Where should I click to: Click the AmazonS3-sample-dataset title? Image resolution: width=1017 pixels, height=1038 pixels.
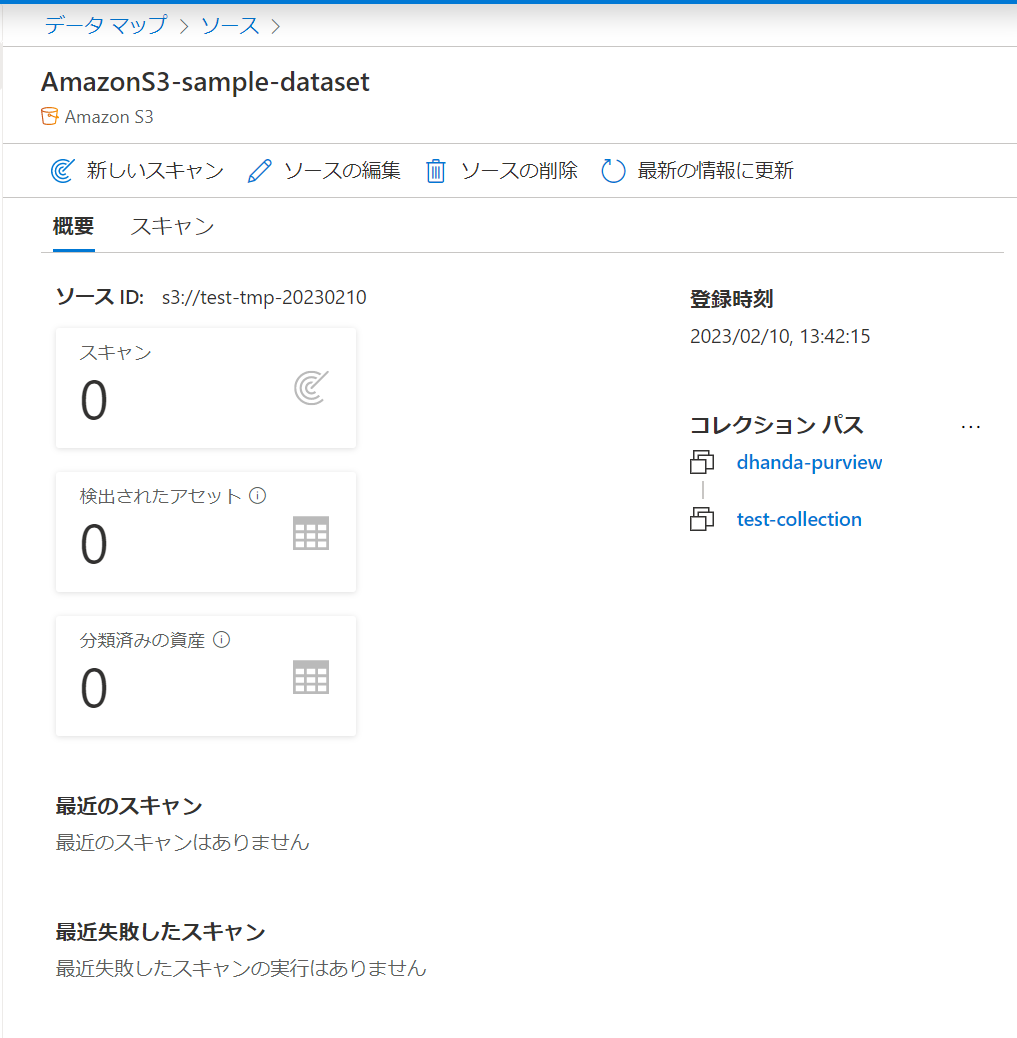tap(205, 82)
